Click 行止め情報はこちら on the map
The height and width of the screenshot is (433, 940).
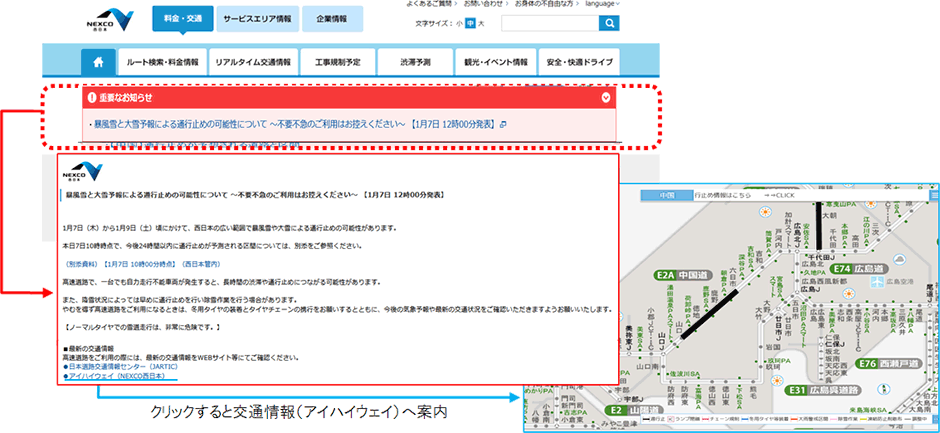tap(722, 195)
